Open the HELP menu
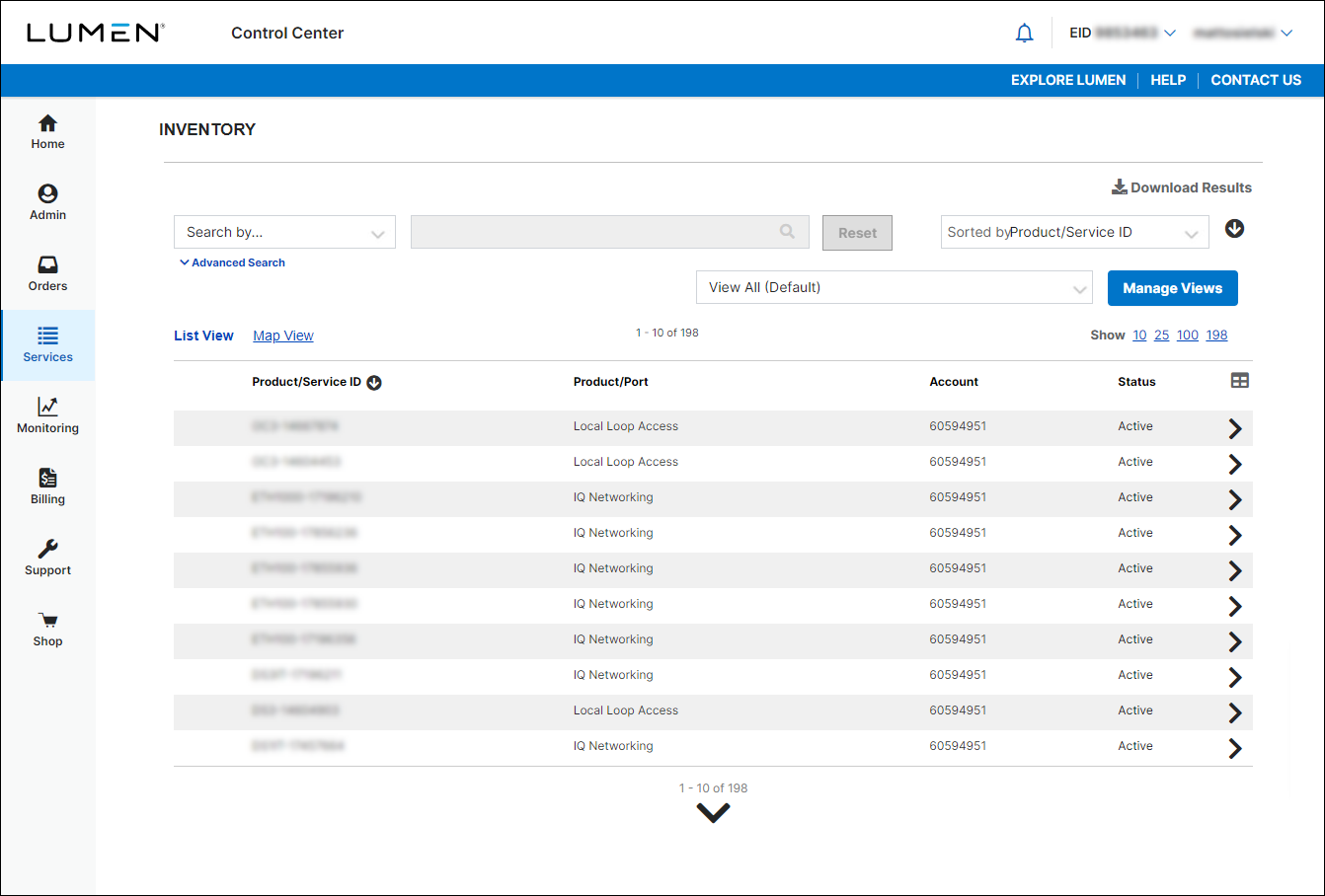 pos(1168,80)
